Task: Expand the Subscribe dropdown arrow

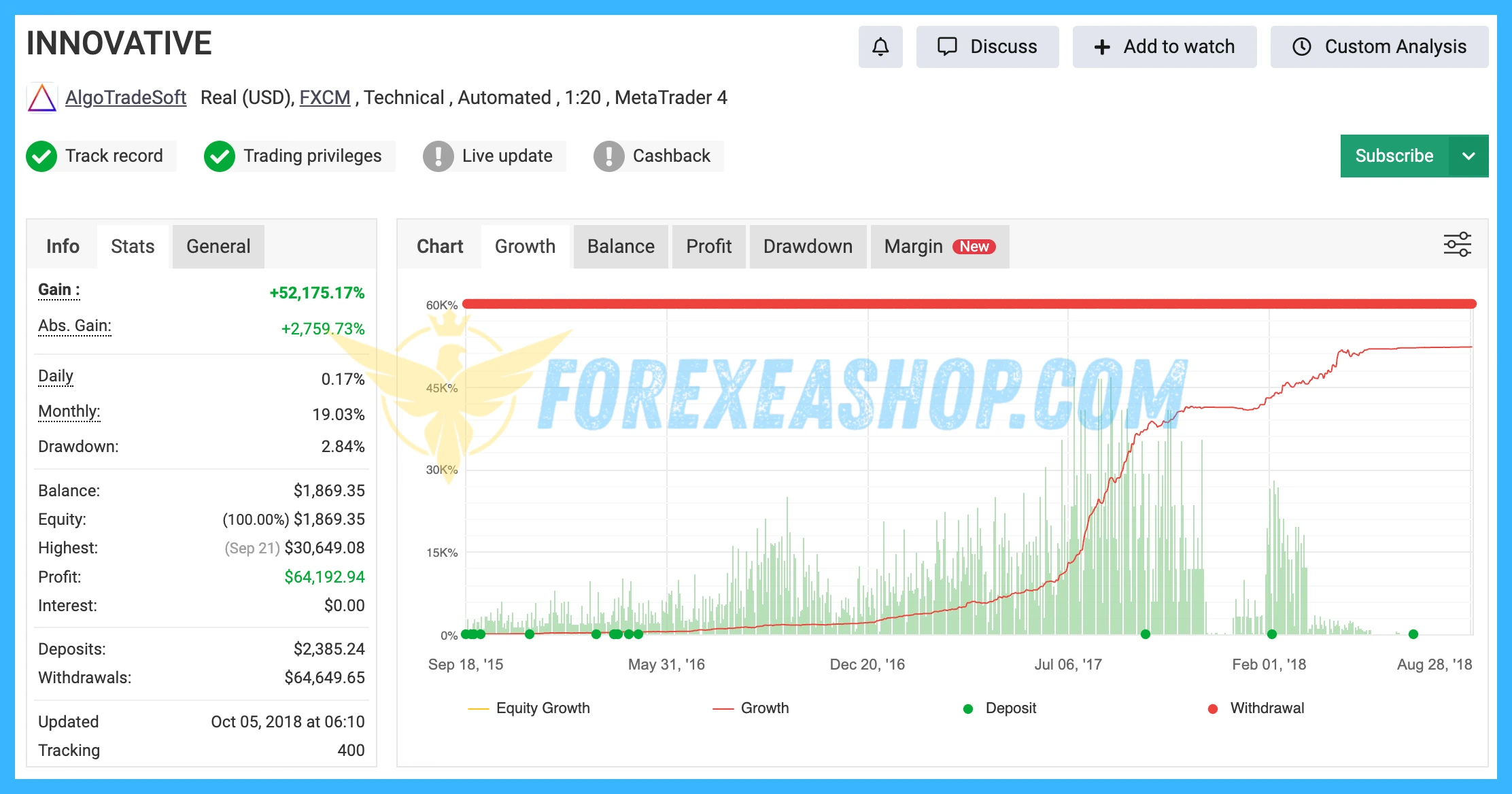Action: (1468, 156)
